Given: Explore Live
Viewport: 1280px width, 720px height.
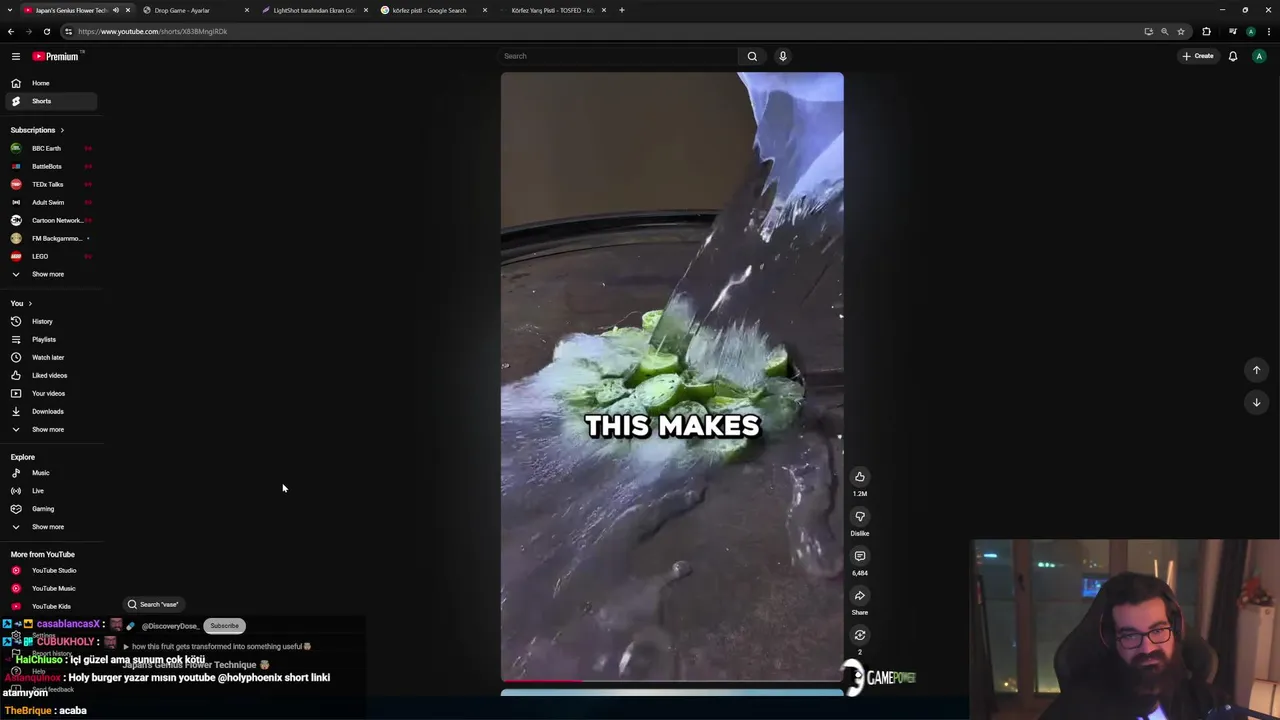Looking at the screenshot, I should tap(50, 491).
